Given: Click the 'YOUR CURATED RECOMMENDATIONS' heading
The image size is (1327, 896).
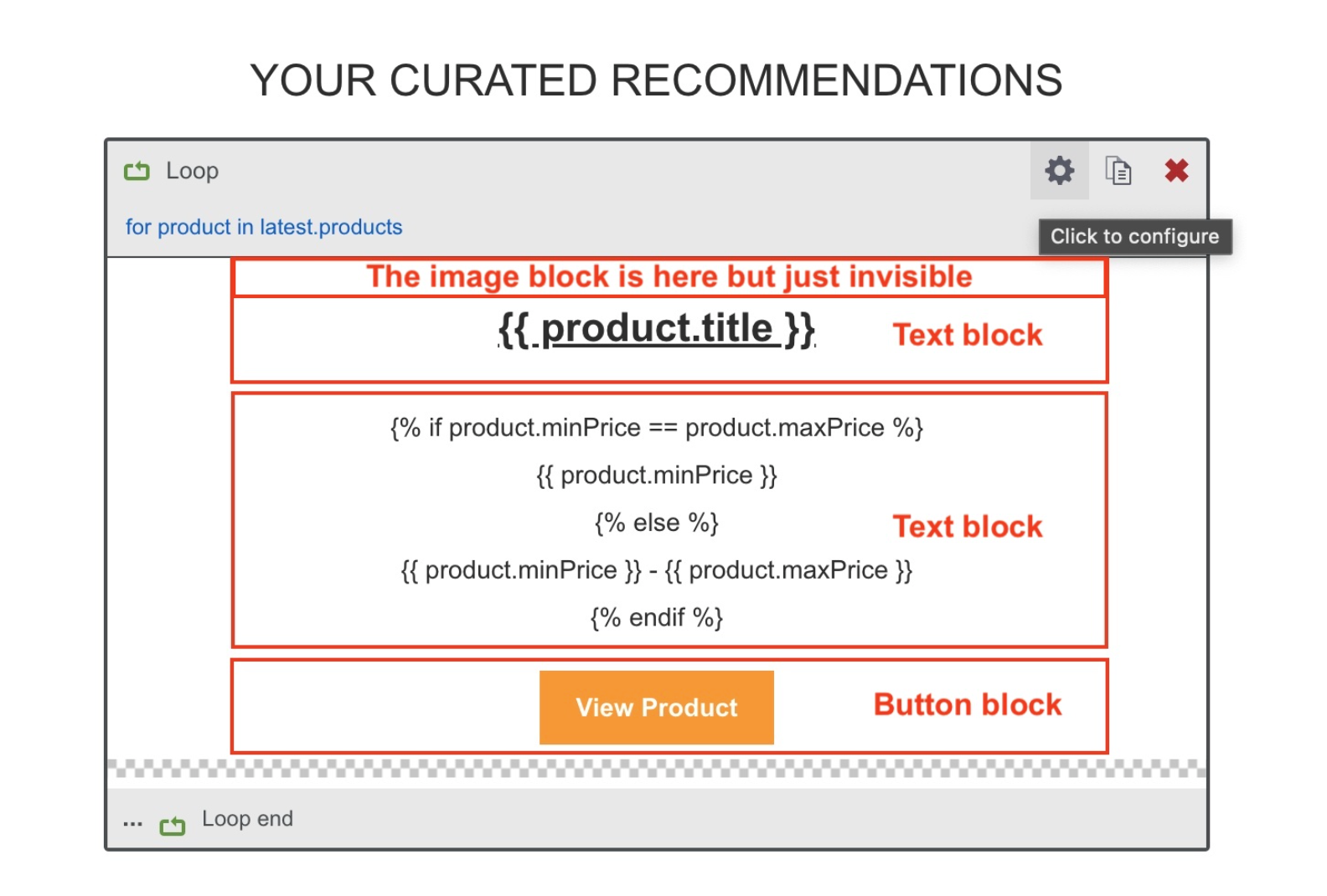Looking at the screenshot, I should (656, 80).
